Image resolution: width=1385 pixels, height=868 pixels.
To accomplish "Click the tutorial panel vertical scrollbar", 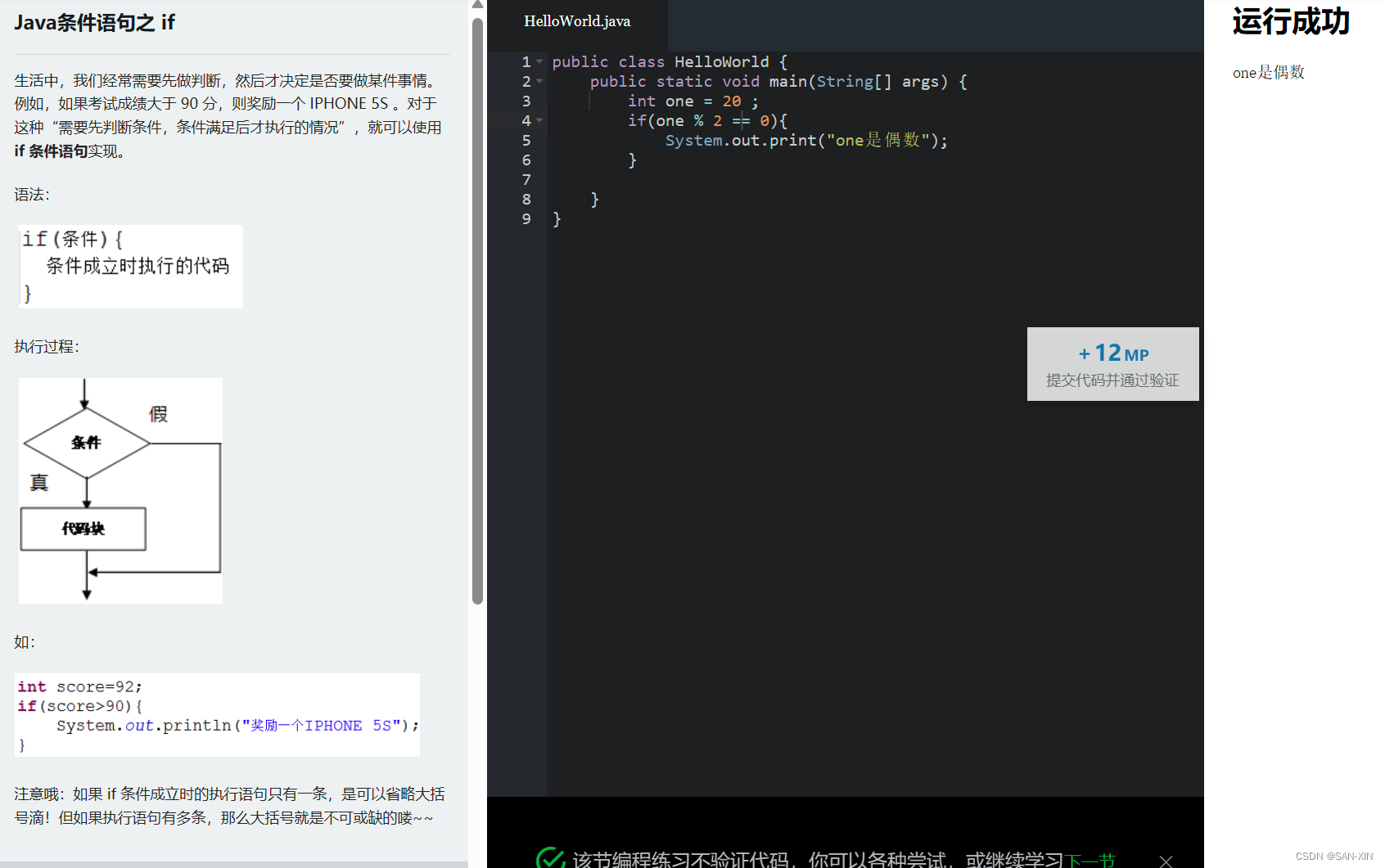I will [477, 311].
